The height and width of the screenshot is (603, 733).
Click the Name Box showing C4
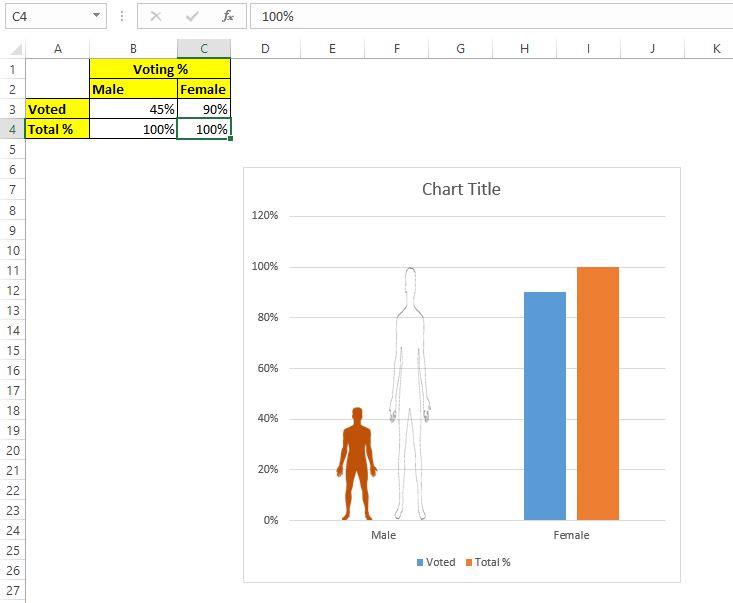click(56, 16)
